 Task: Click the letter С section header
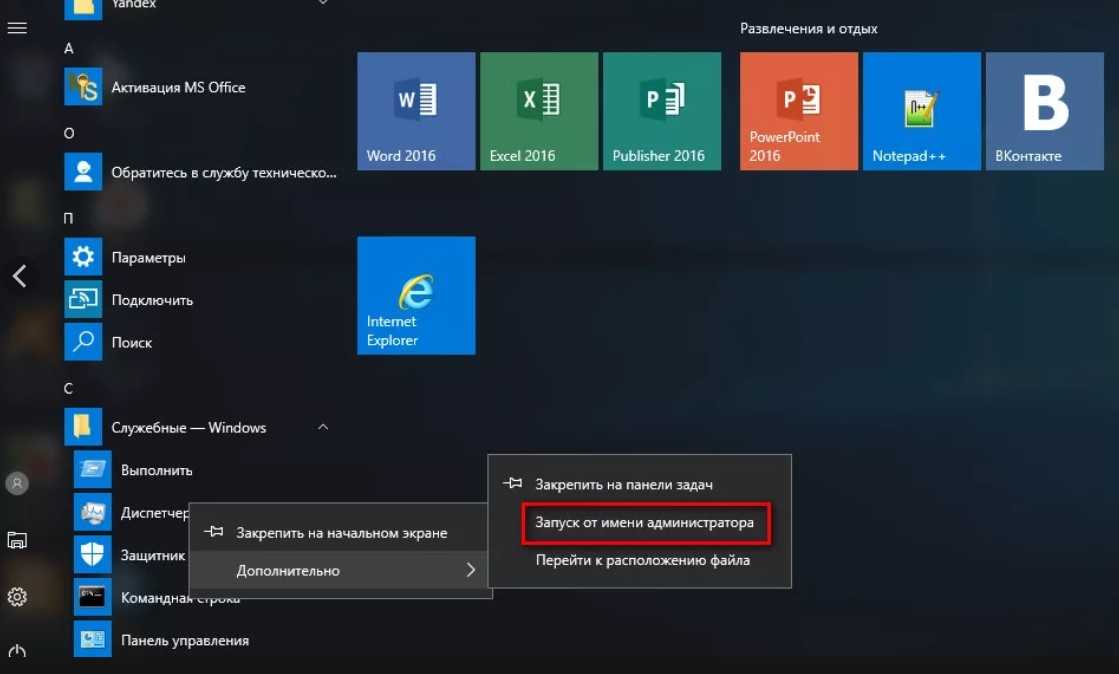pyautogui.click(x=69, y=388)
